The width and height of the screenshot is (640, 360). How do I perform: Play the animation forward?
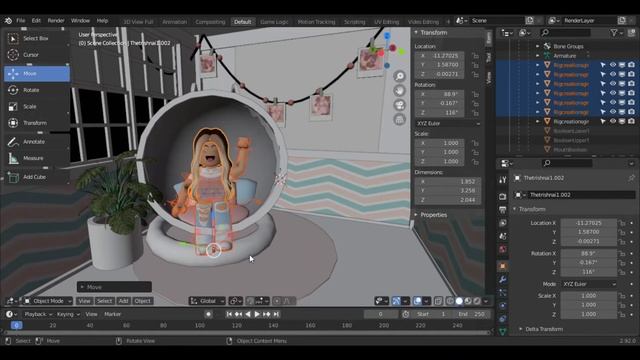click(x=257, y=314)
